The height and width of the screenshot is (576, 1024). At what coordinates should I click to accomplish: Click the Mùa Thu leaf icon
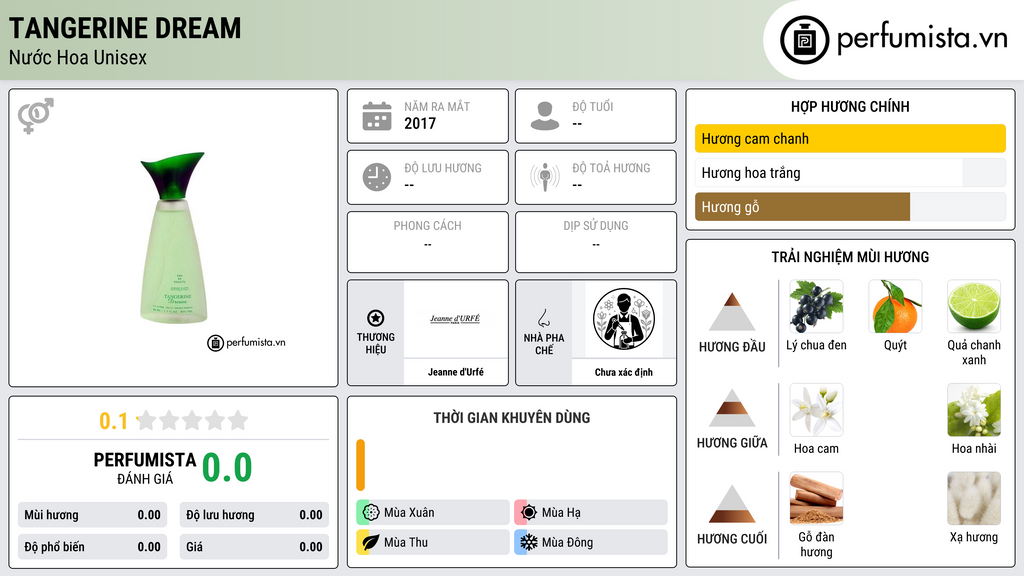(371, 542)
